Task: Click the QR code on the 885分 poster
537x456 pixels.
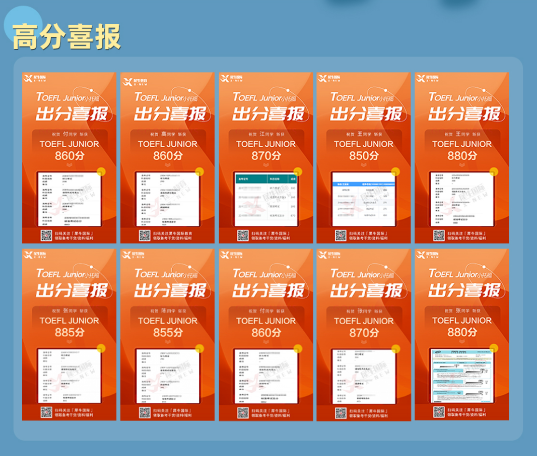Action: tap(46, 412)
